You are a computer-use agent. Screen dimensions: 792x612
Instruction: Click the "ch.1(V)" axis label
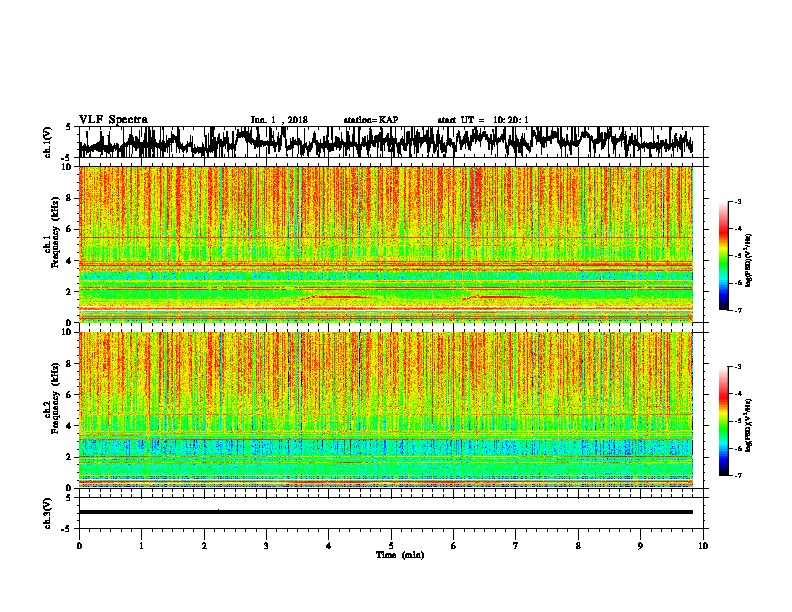click(48, 142)
